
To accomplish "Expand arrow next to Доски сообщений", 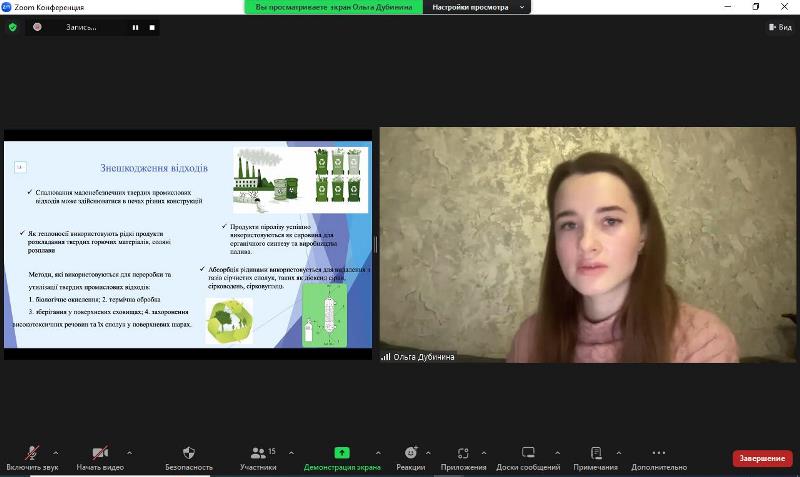I will point(558,453).
